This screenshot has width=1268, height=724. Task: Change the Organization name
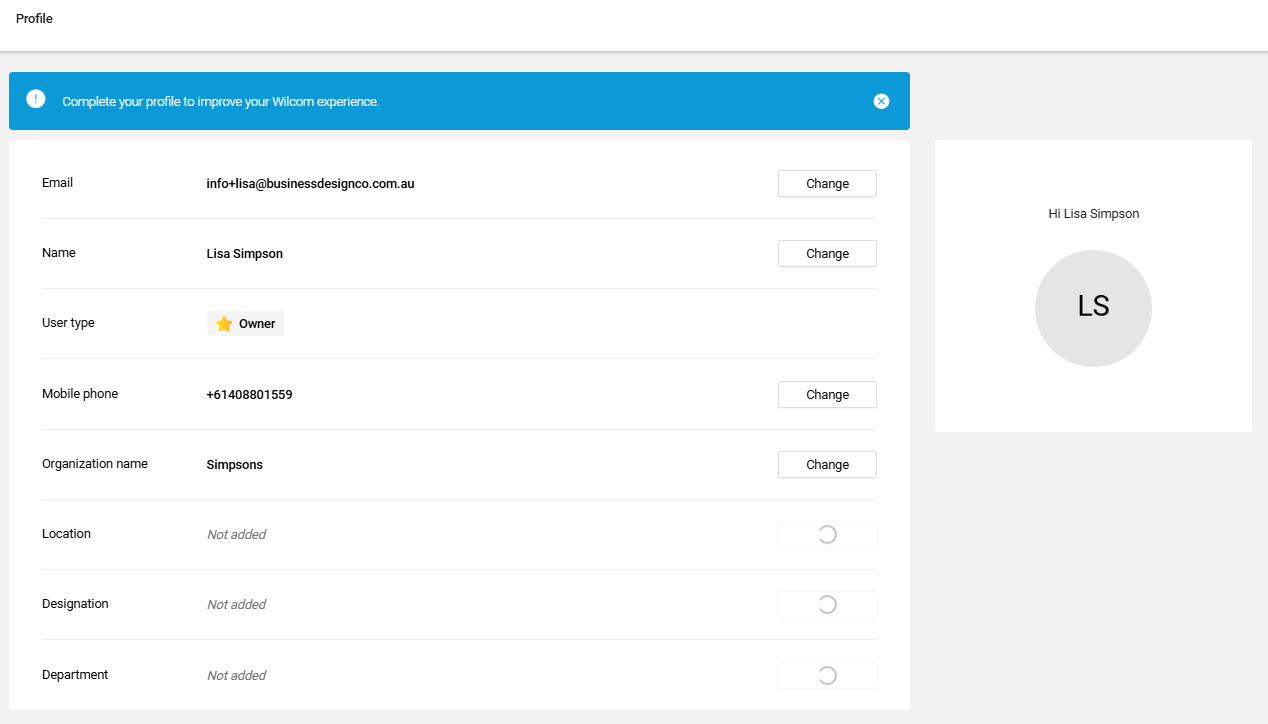[827, 465]
